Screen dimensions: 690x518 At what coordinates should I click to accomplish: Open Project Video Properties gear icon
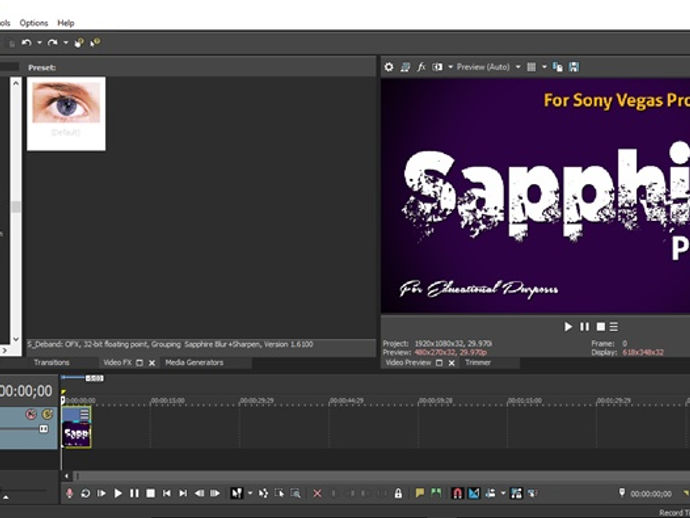click(x=389, y=67)
